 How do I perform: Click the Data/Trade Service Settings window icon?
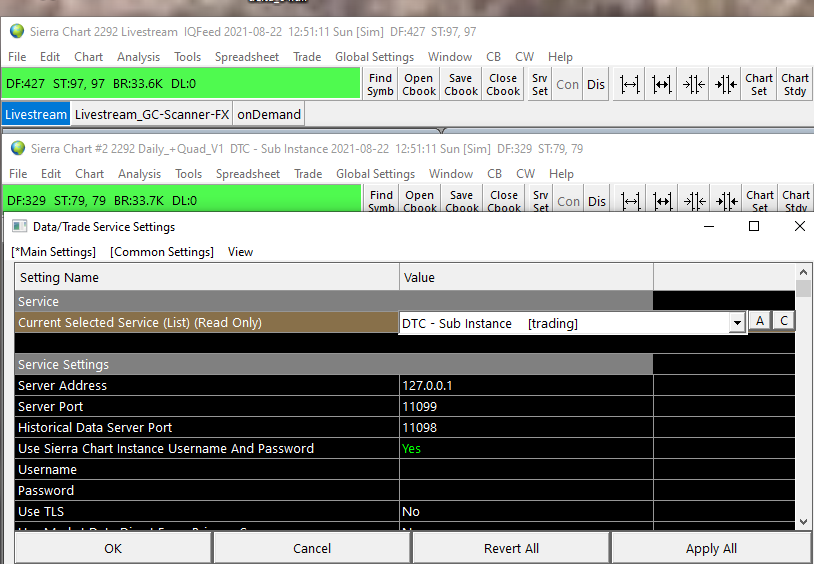click(x=19, y=226)
